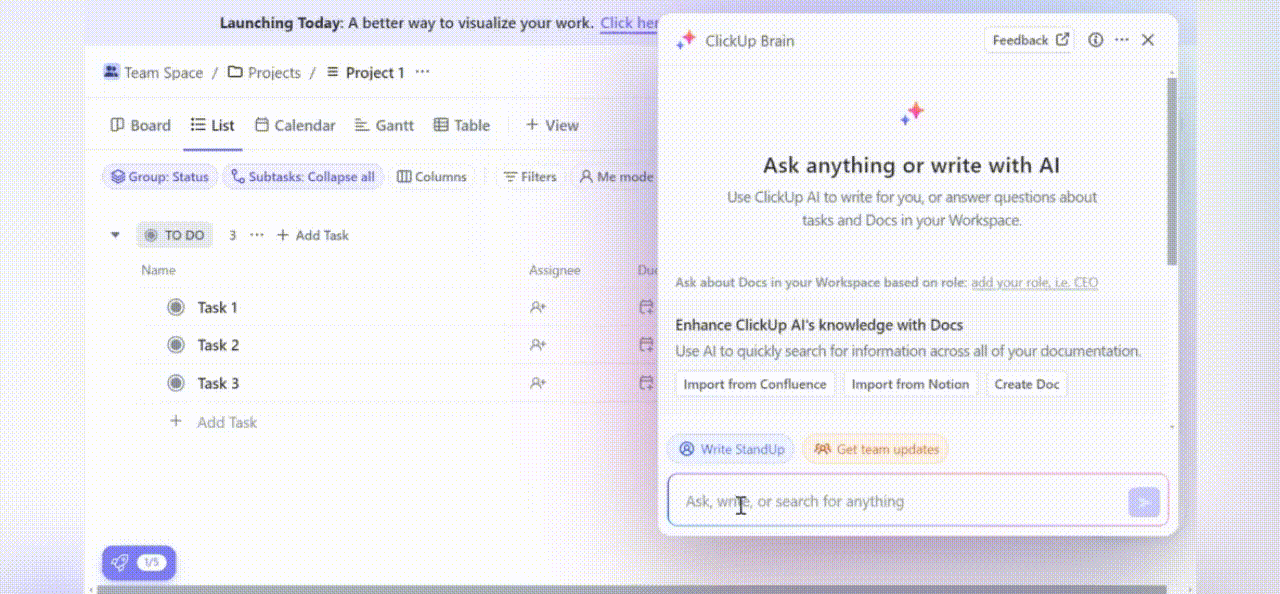Screen dimensions: 1280x594
Task: Click Add Task beside TO DO header
Action: pyautogui.click(x=312, y=236)
